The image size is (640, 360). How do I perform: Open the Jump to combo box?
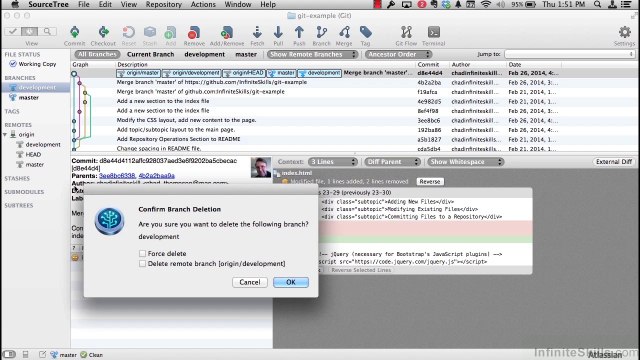569,54
